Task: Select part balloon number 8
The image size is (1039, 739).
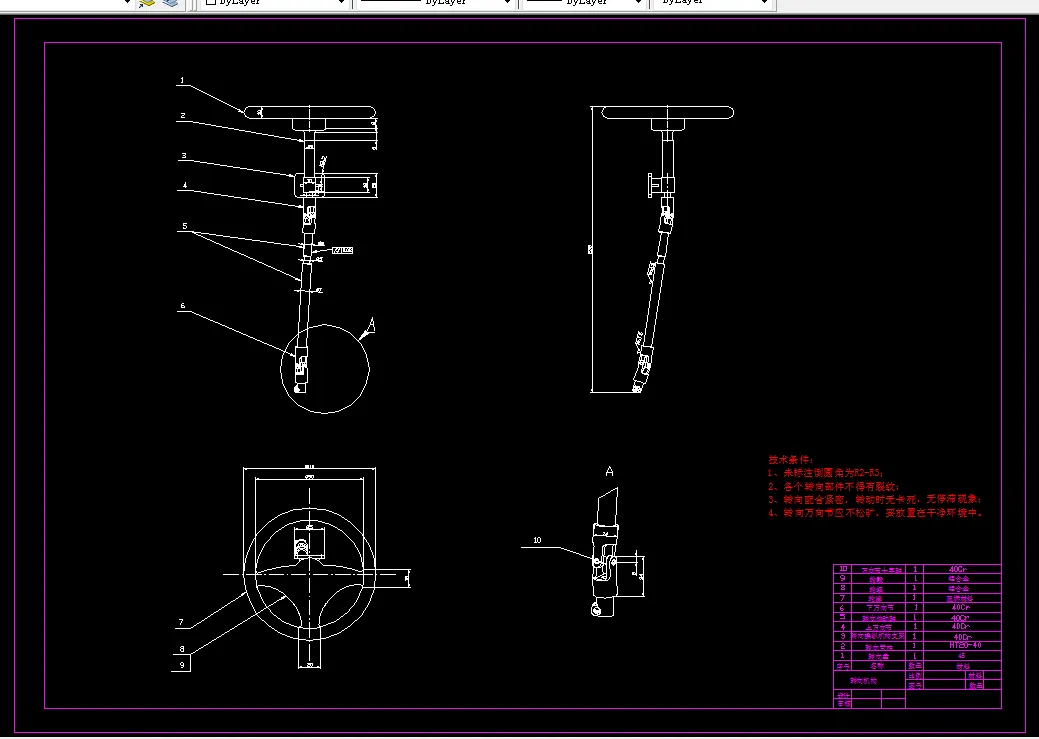Action: click(182, 649)
